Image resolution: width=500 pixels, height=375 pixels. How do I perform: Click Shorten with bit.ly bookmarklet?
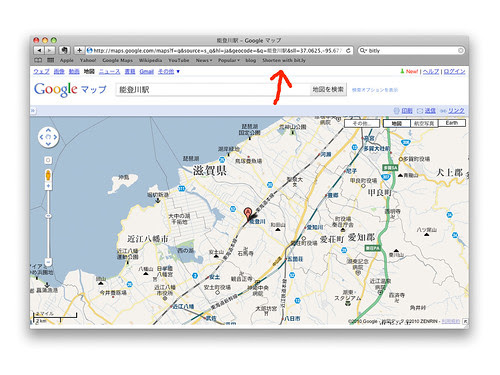[284, 60]
